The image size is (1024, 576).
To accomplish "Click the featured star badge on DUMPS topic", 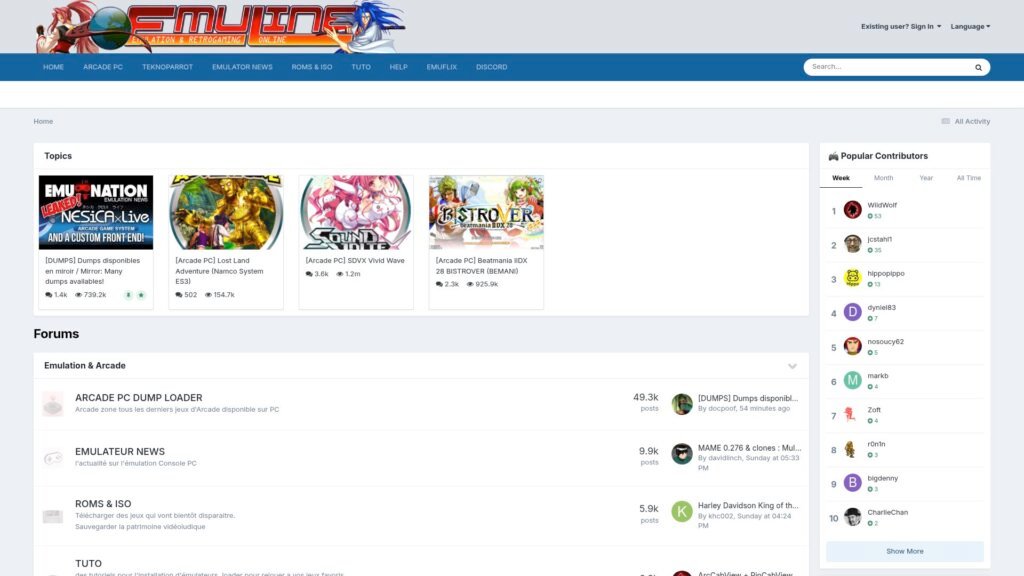I will pyautogui.click(x=141, y=295).
